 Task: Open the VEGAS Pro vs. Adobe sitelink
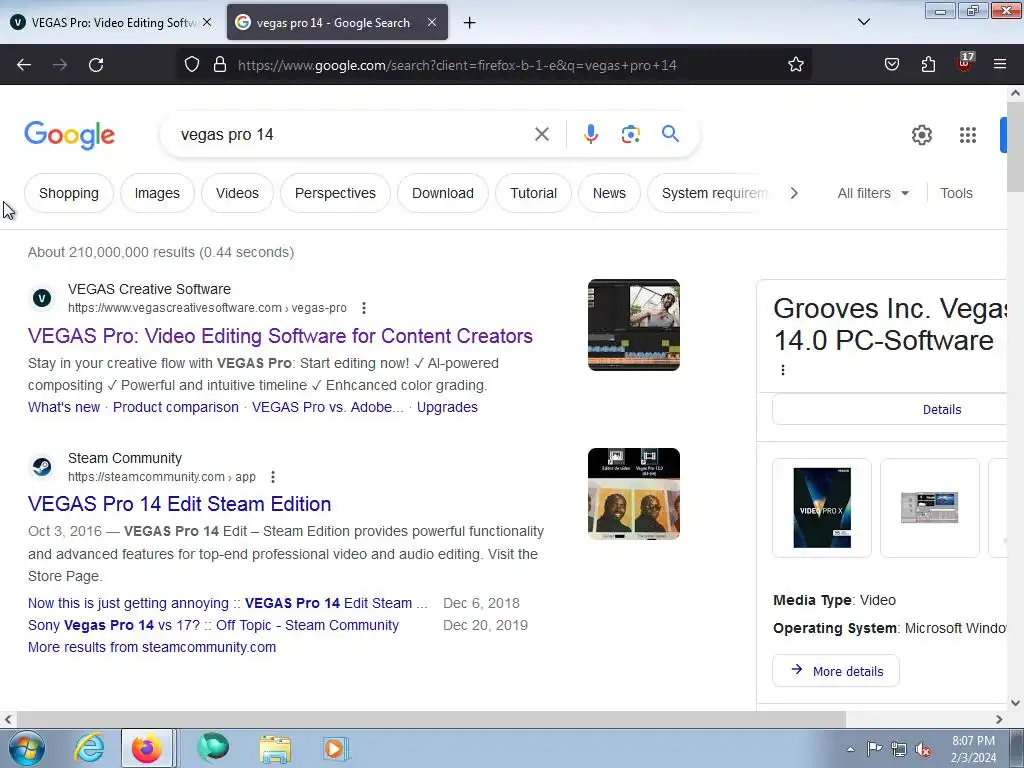[327, 408]
